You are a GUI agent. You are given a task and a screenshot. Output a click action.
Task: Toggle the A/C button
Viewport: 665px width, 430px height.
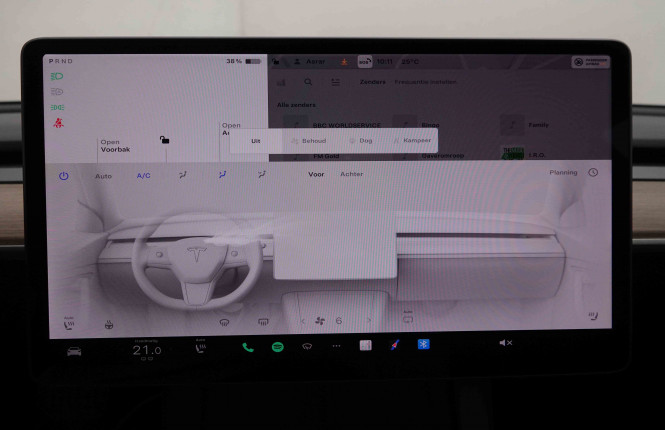tap(144, 176)
